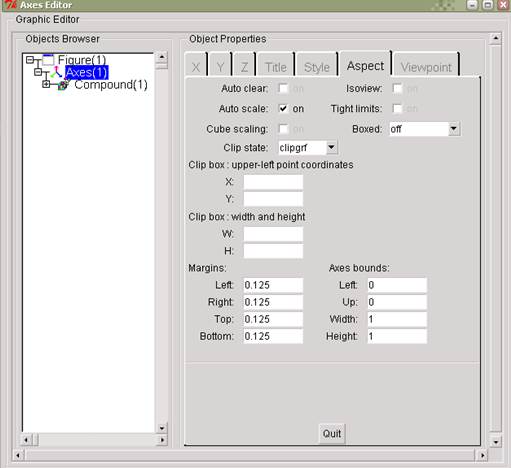Click Object Properties panel scroll up arrow

point(496,39)
